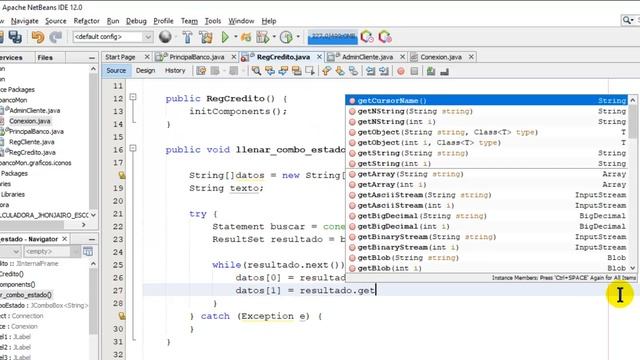
Task: Open the Navigator empty filter combo
Action: (51, 251)
